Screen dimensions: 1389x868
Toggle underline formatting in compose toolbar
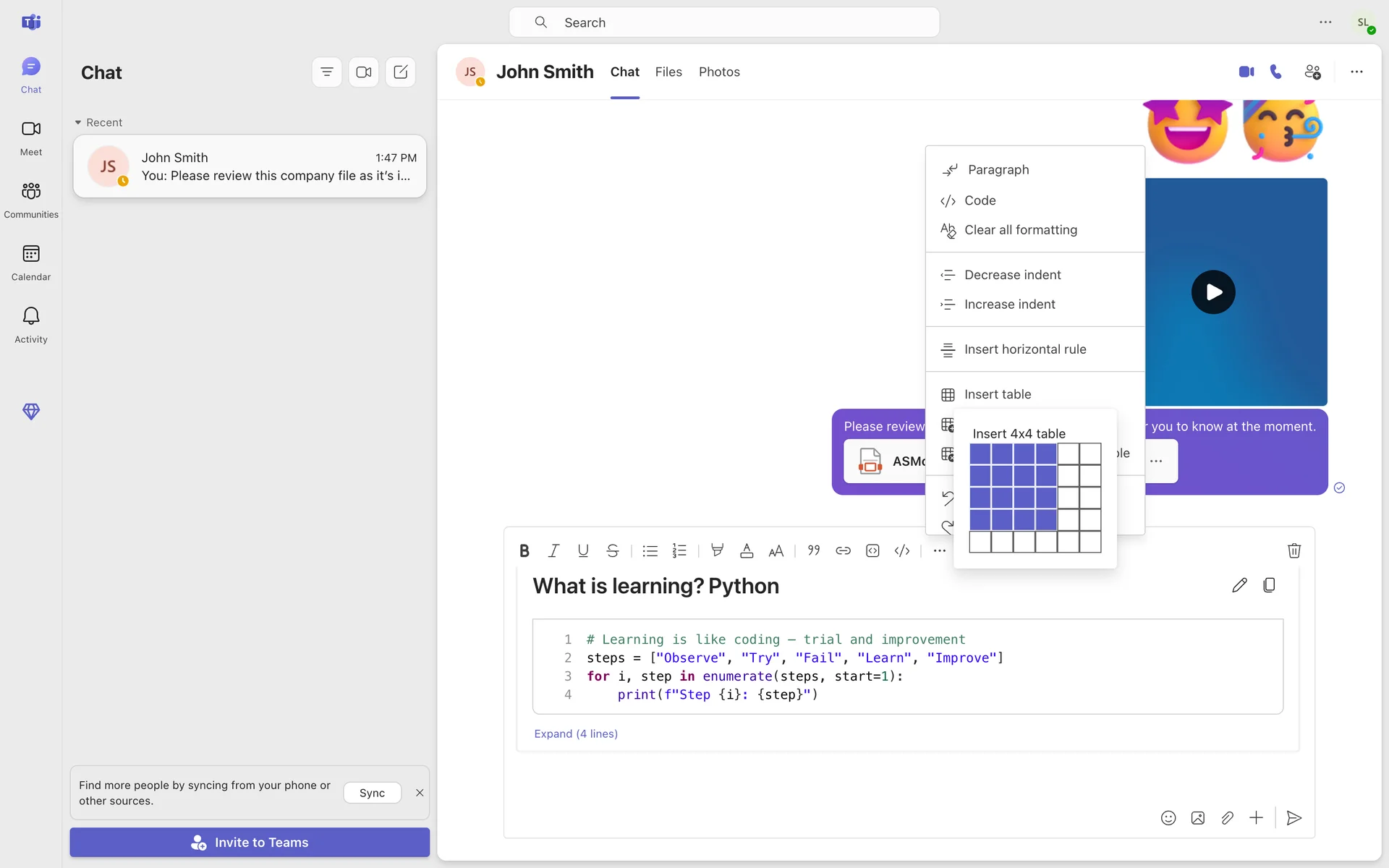click(583, 550)
